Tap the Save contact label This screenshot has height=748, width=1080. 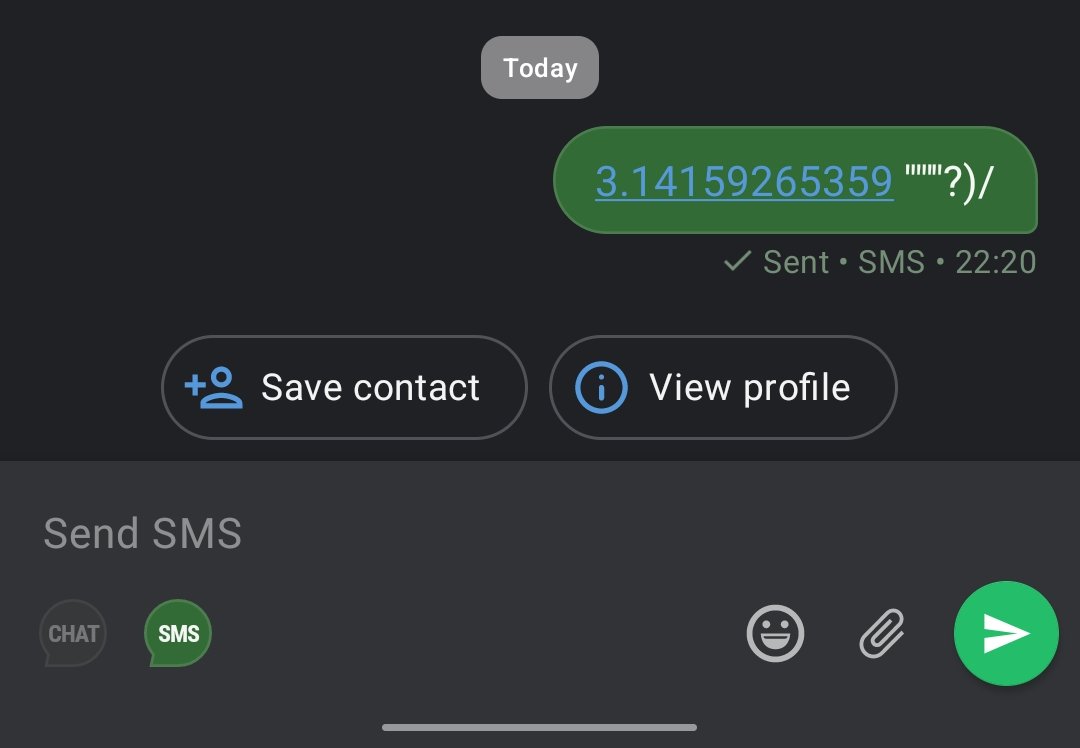370,387
